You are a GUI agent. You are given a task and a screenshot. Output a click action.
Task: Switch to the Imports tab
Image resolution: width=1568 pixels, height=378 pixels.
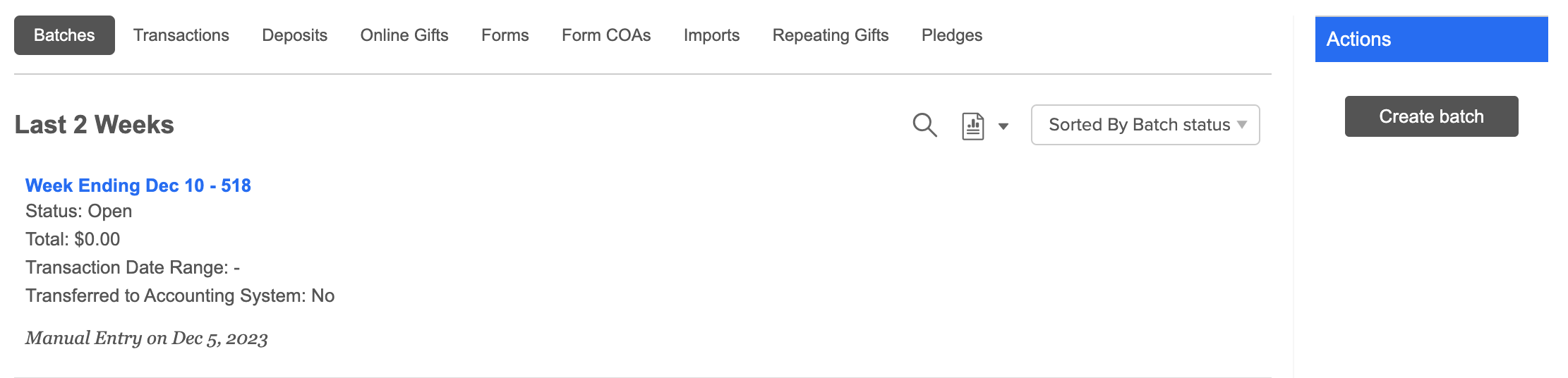(711, 35)
